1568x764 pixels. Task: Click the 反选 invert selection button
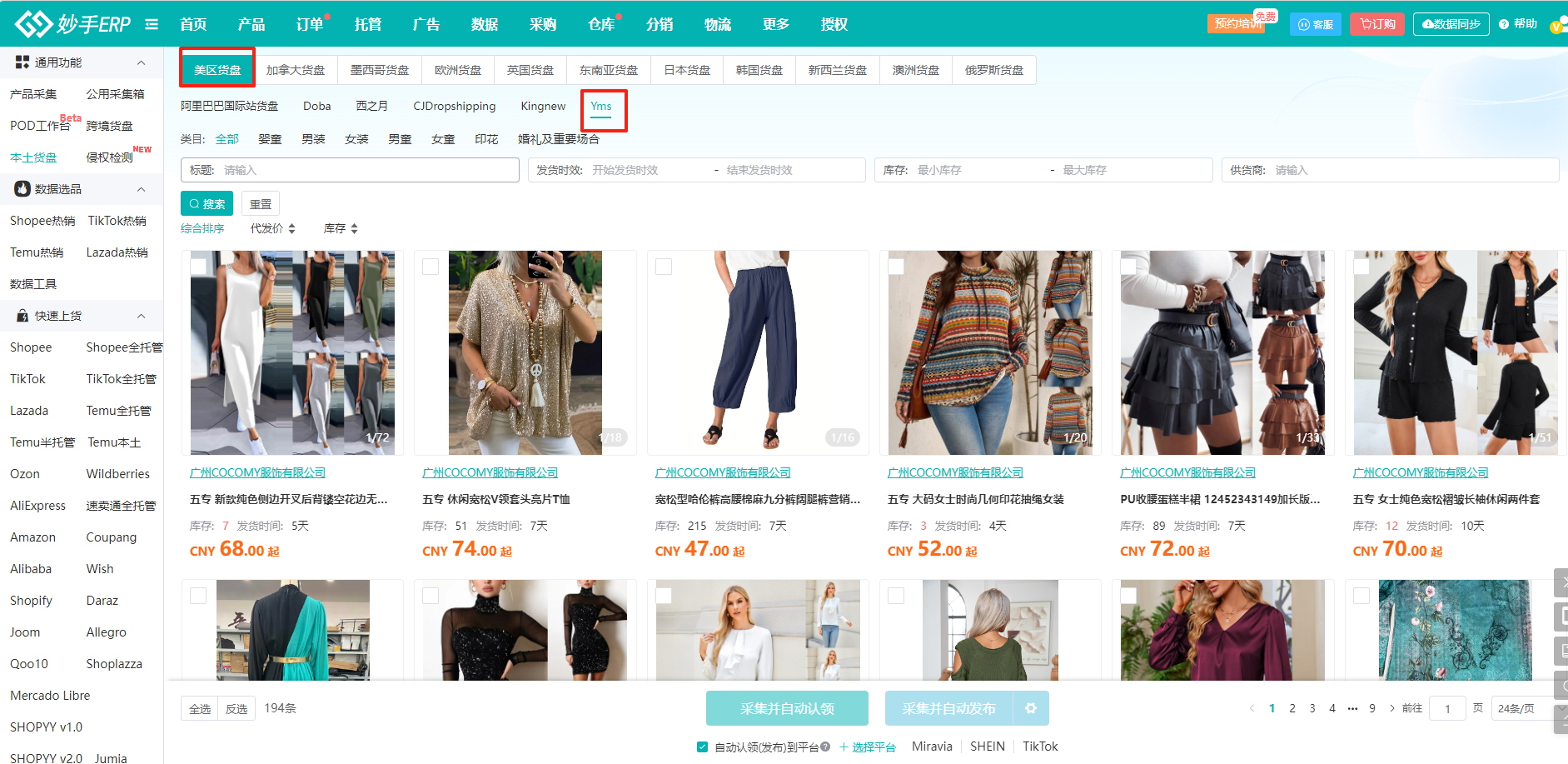pos(236,708)
